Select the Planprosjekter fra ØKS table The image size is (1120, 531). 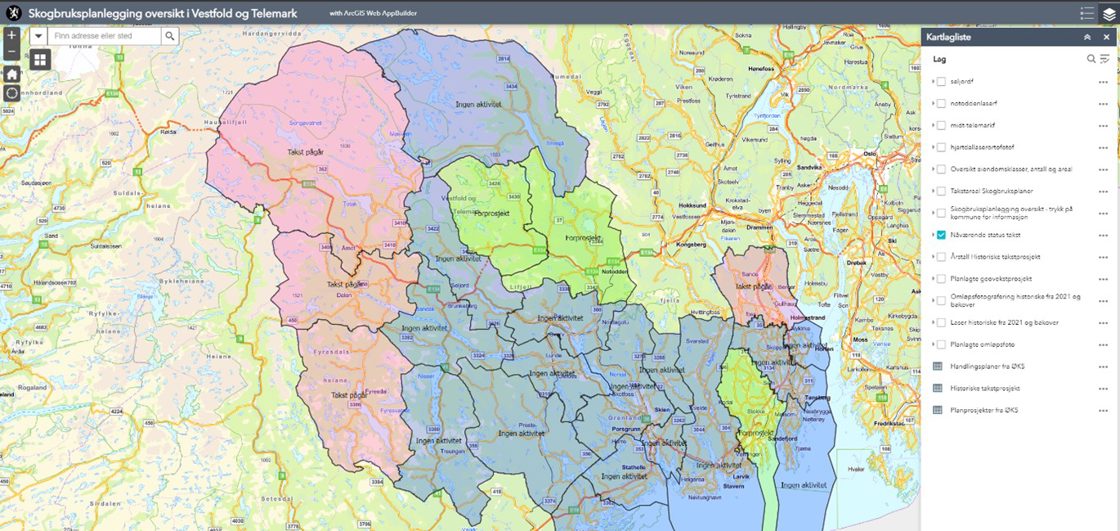coord(984,410)
